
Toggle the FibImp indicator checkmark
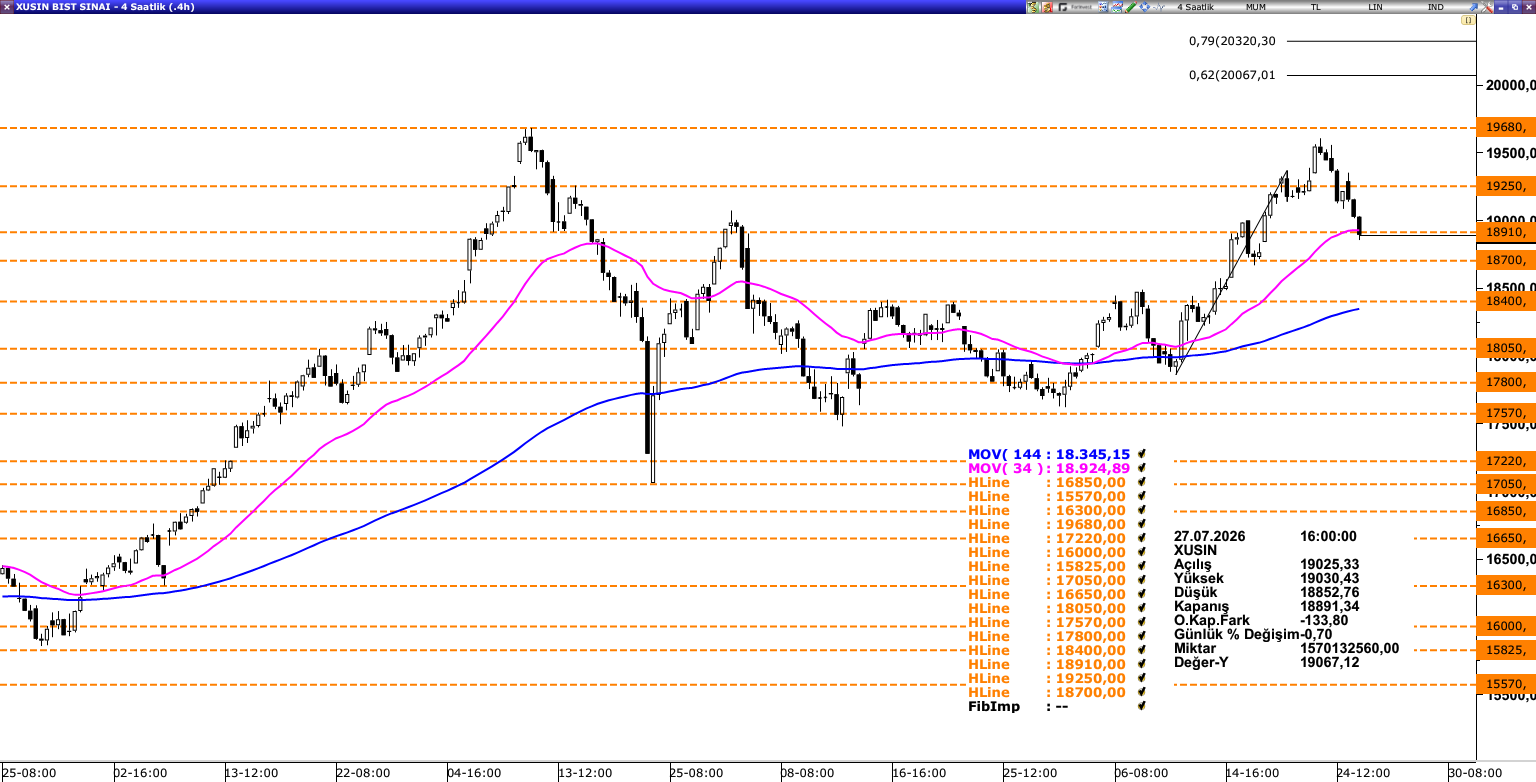[x=1142, y=706]
